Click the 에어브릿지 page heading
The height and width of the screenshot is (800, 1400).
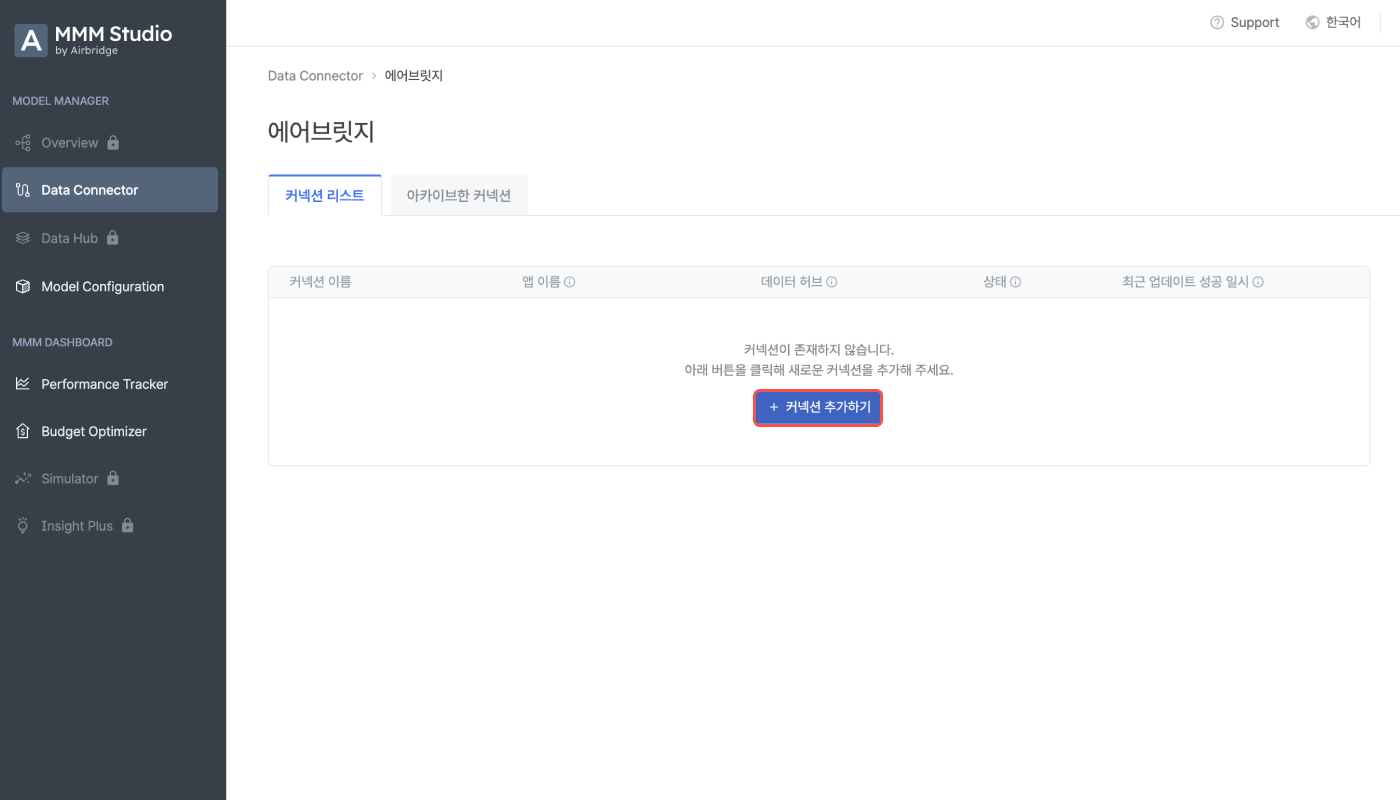click(x=321, y=132)
